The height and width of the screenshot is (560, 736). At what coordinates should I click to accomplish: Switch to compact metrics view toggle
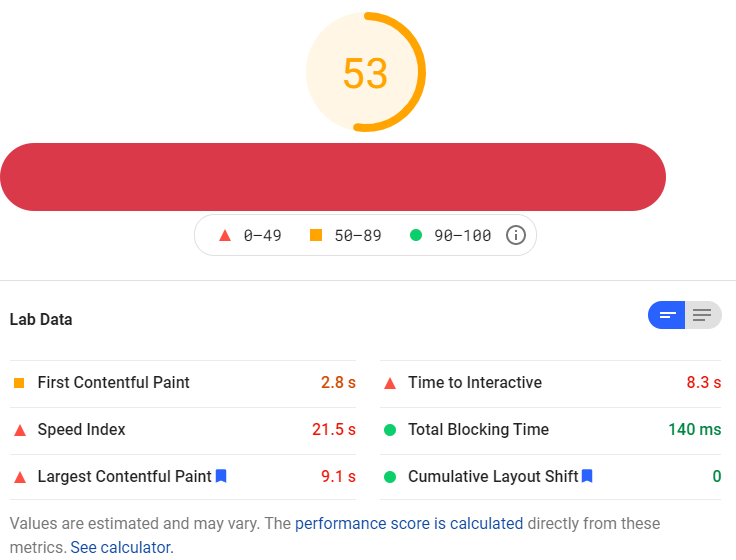click(667, 315)
